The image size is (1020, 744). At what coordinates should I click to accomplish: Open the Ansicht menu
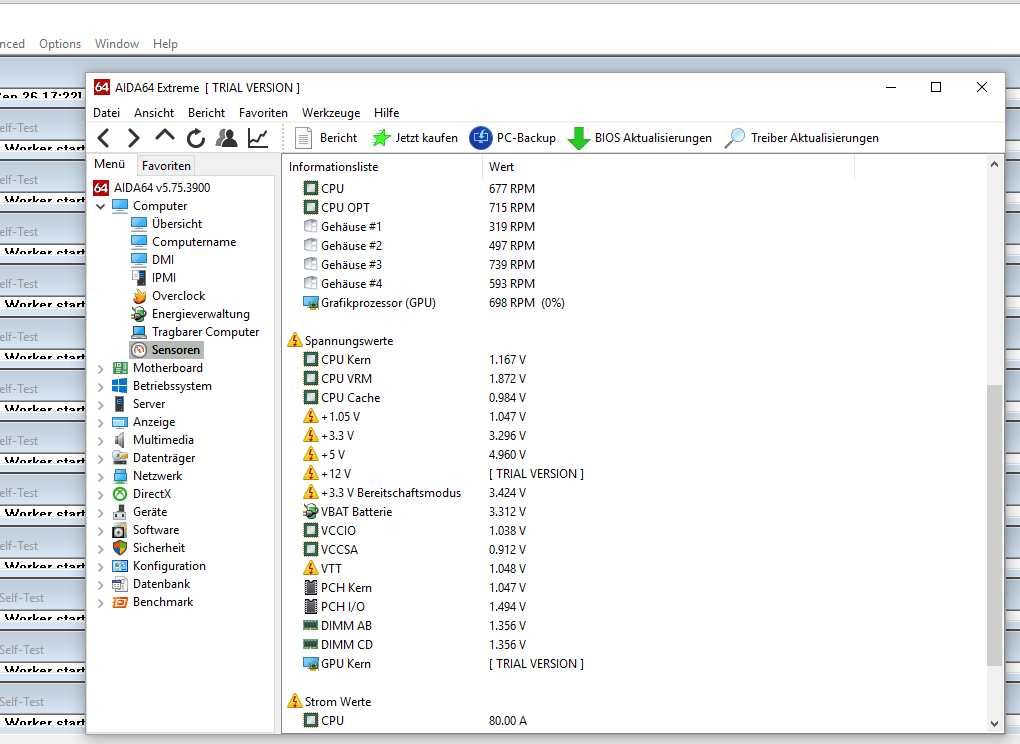(154, 113)
